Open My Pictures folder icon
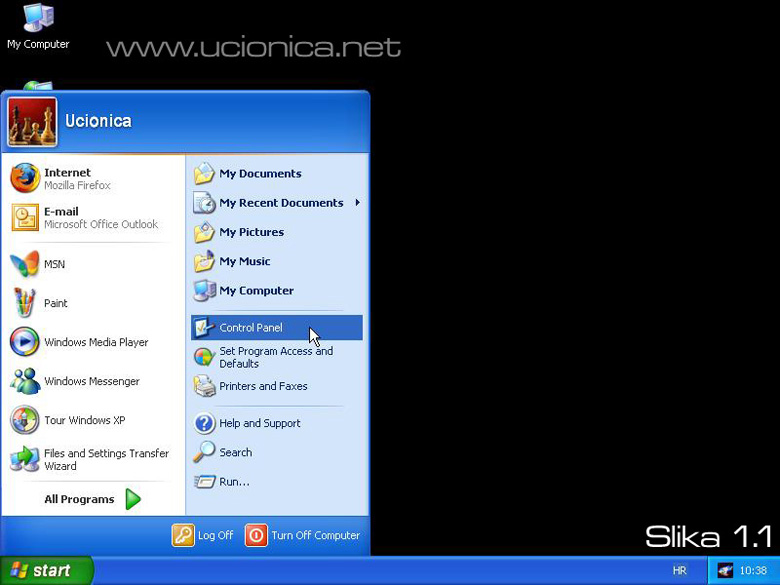The image size is (780, 585). 204,232
